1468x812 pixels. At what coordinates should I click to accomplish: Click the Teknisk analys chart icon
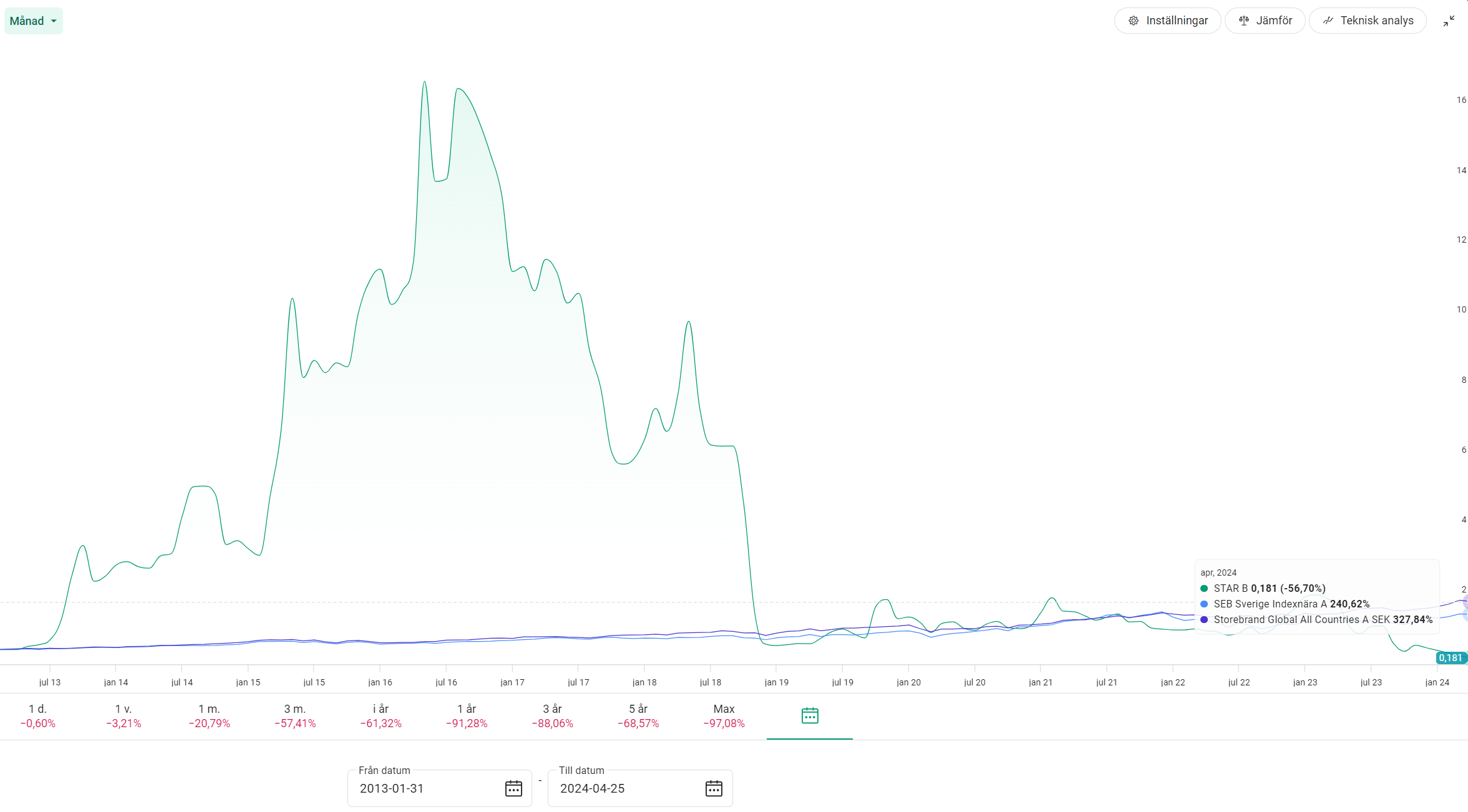click(x=1328, y=21)
